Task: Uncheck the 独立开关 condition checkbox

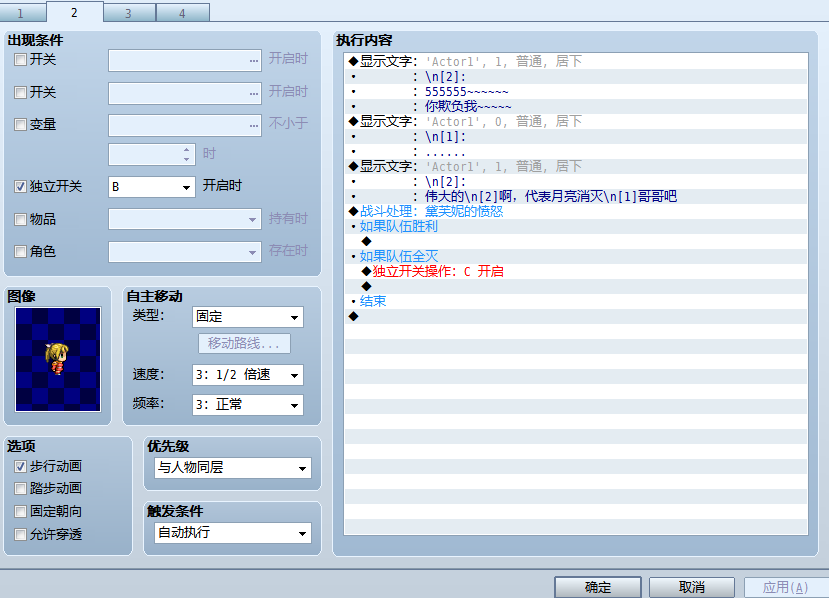Action: 20,187
